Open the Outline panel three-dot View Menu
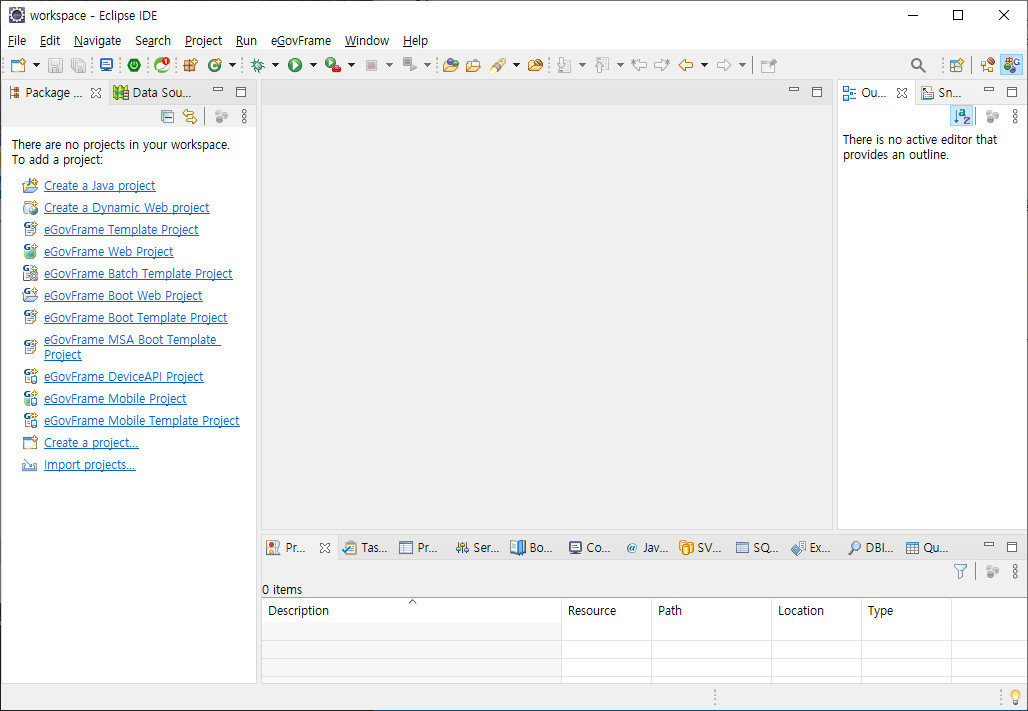This screenshot has width=1028, height=711. [1015, 116]
